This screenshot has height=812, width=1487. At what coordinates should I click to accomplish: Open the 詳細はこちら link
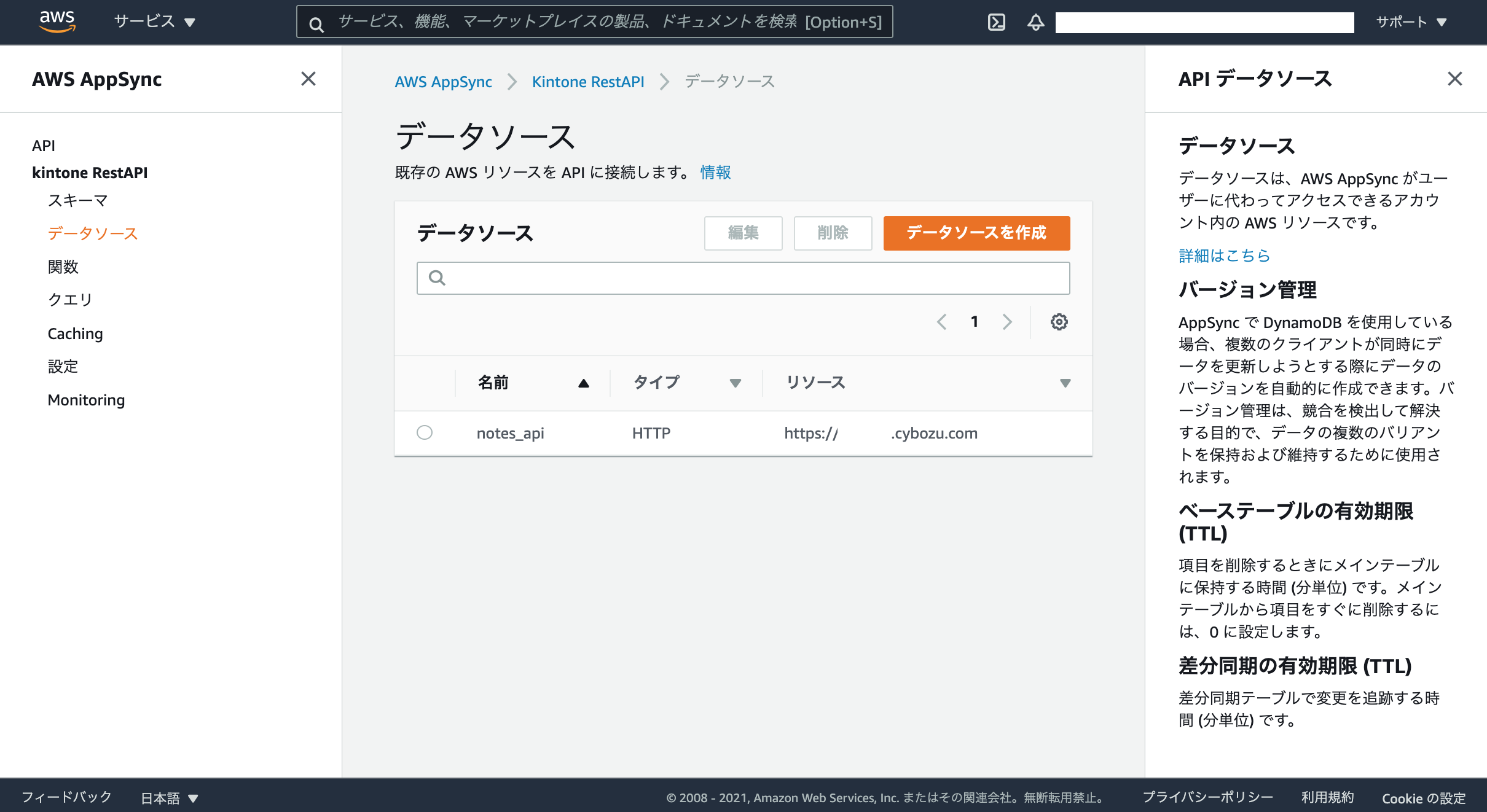[x=1223, y=256]
